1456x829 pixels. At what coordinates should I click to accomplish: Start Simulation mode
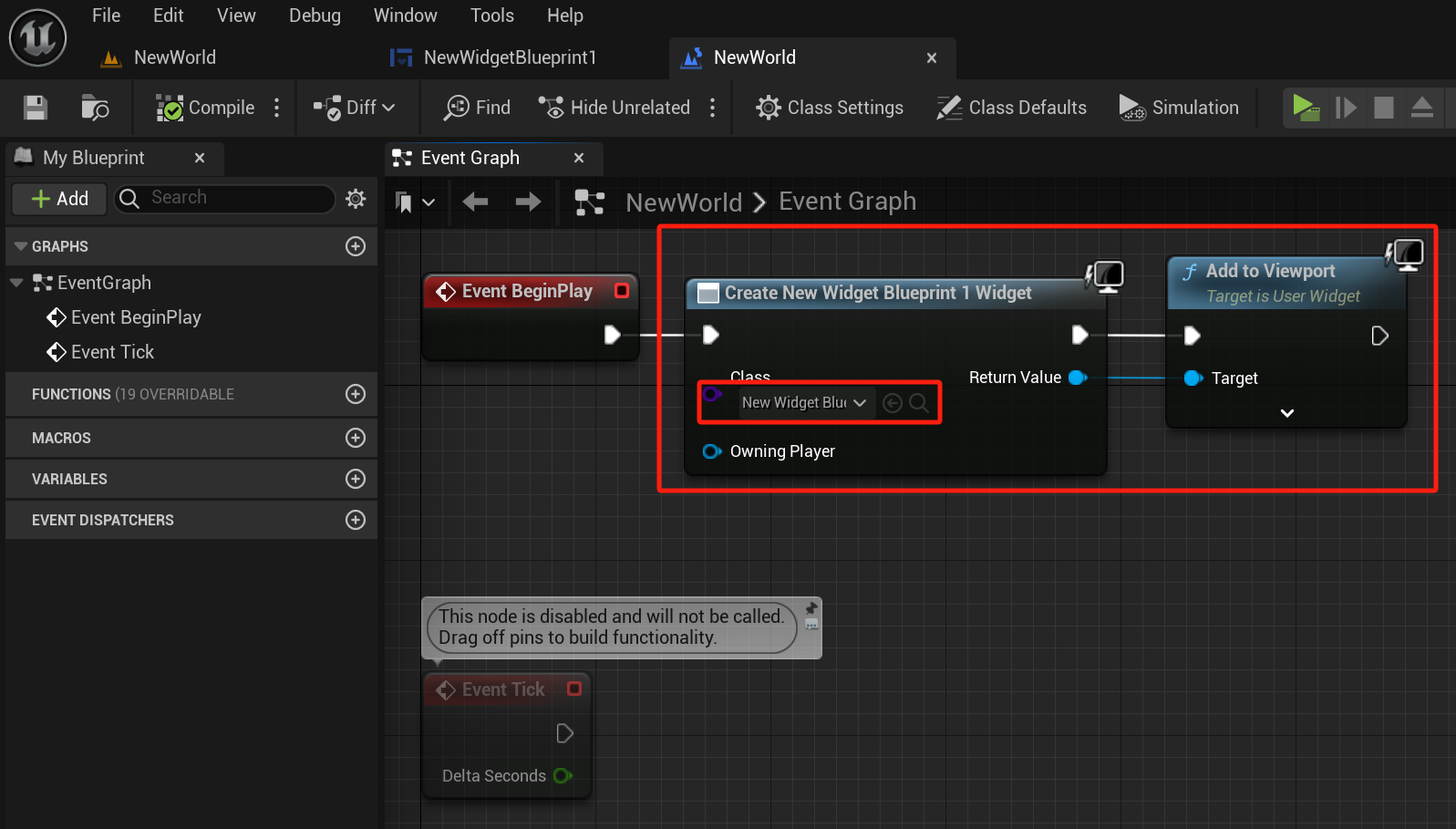[x=1179, y=108]
